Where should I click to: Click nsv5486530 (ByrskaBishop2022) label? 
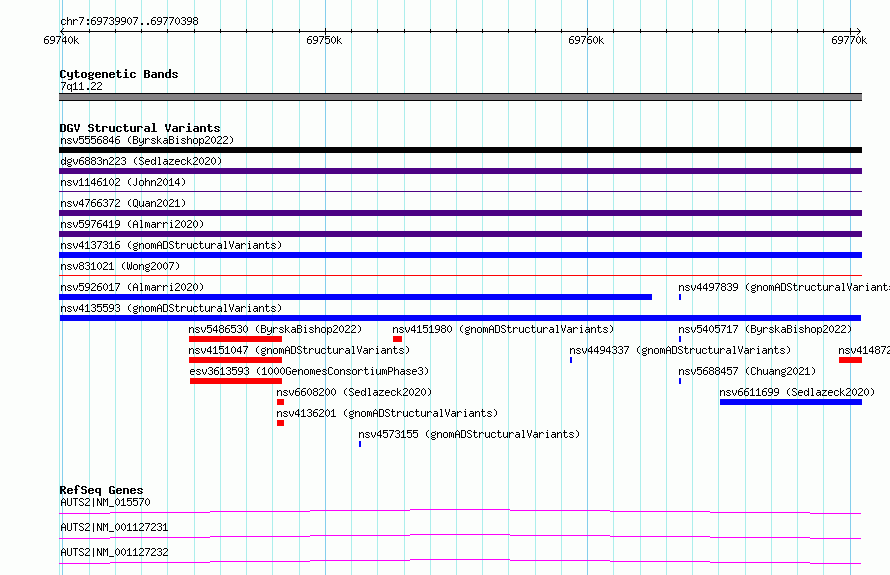275,329
